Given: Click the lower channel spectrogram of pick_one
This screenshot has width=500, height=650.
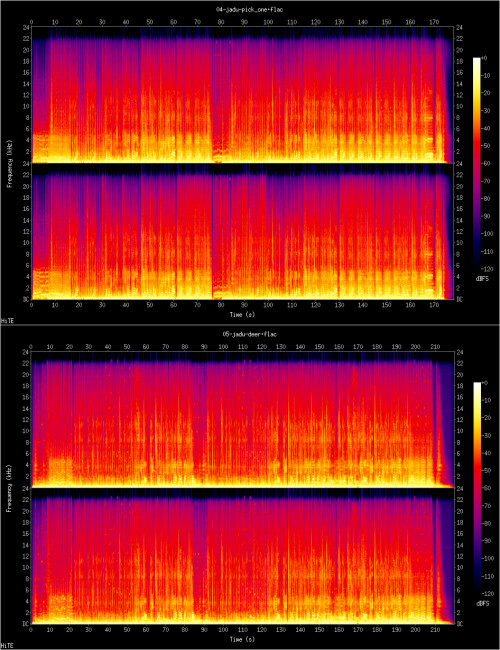Looking at the screenshot, I should click(x=241, y=231).
